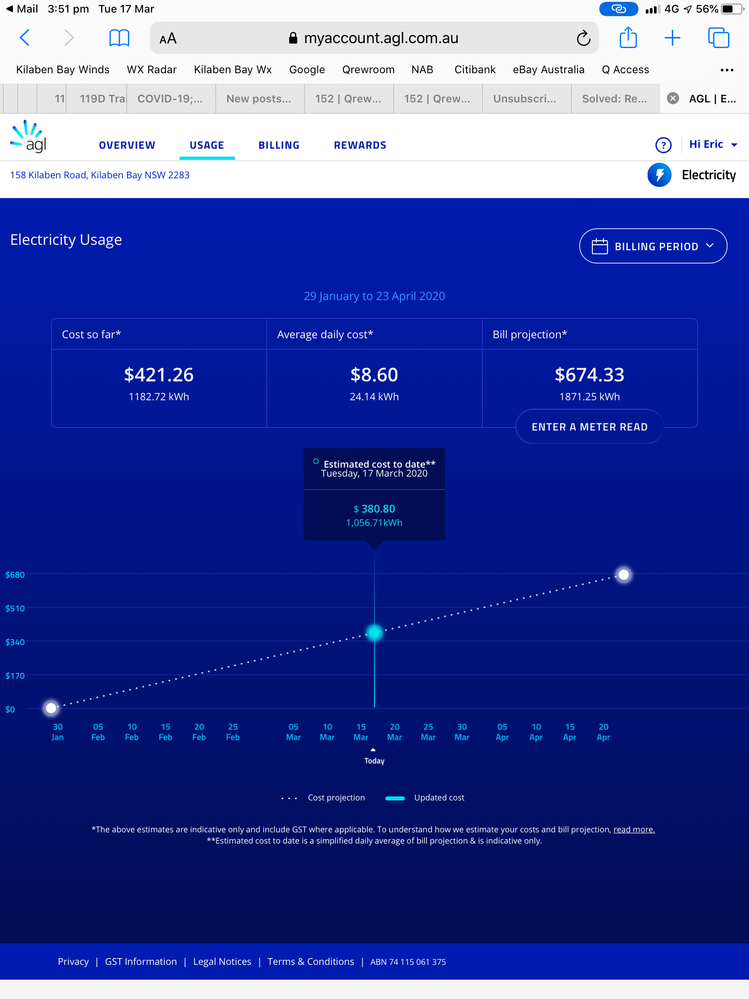749x999 pixels.
Task: Reload page with refresh icon
Action: [x=583, y=38]
